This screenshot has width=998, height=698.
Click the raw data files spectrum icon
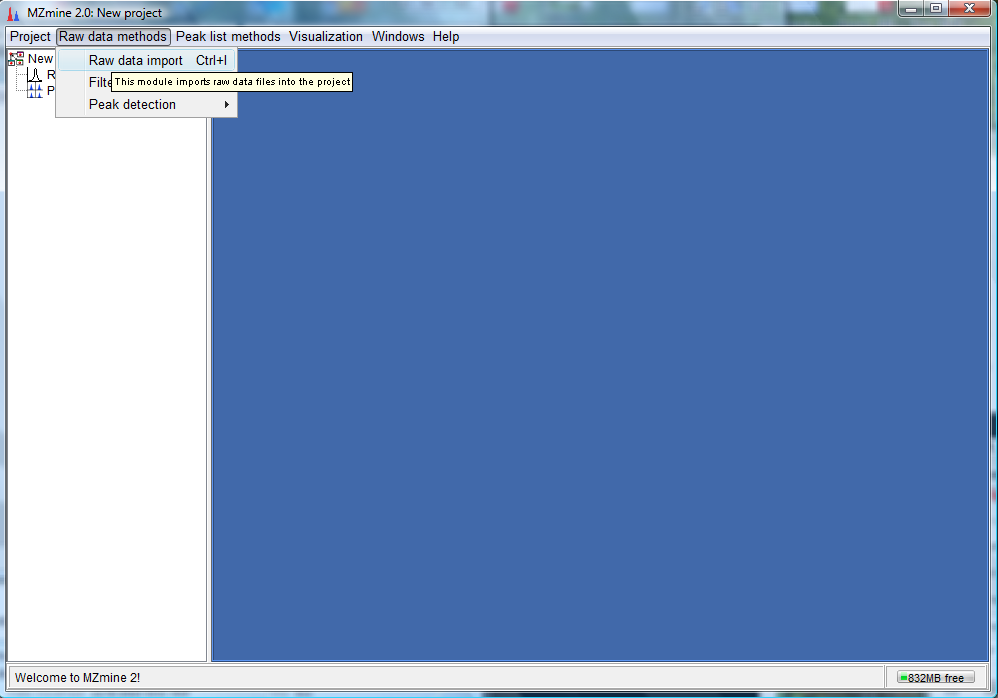(35, 75)
